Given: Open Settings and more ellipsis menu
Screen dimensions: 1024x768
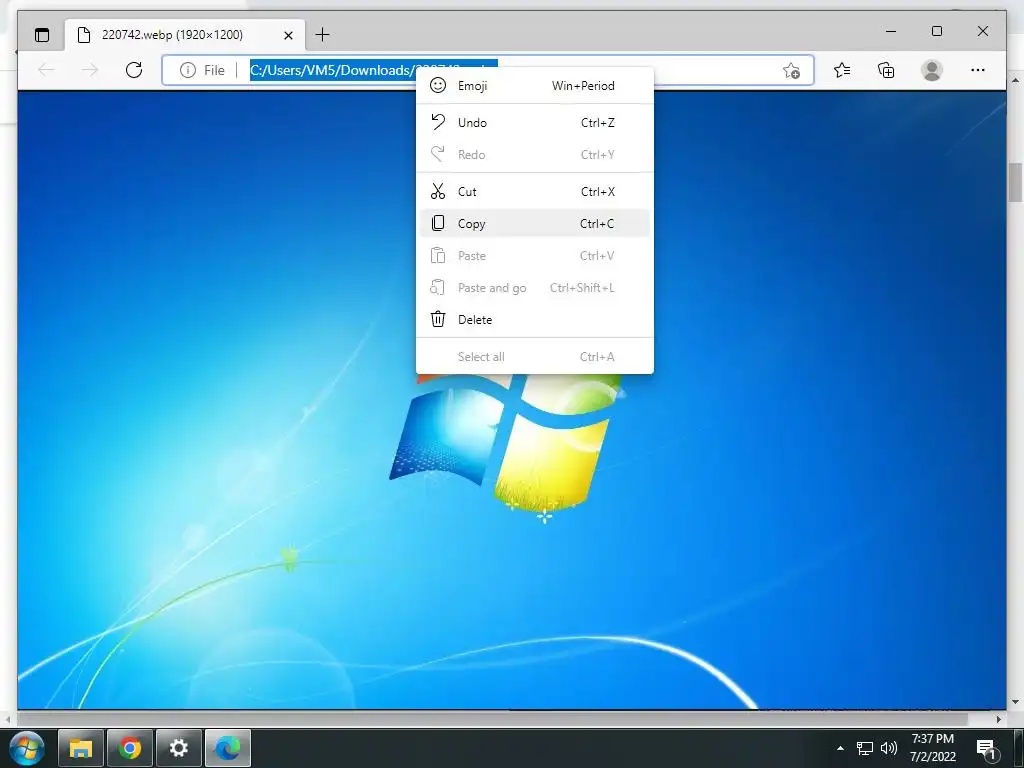Looking at the screenshot, I should 978,70.
